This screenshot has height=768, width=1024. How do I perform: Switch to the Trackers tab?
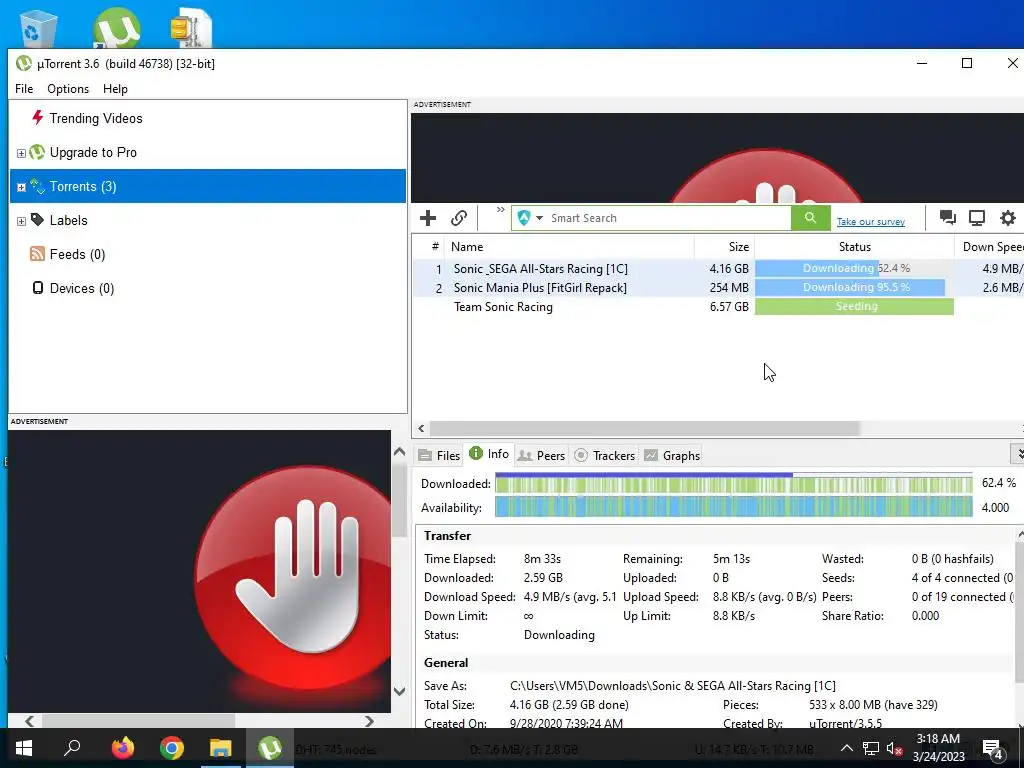605,456
